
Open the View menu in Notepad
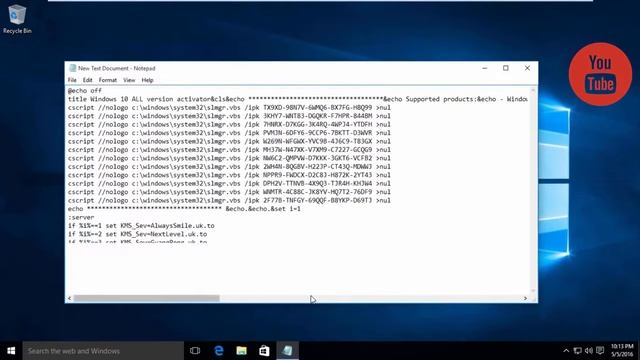pos(129,80)
